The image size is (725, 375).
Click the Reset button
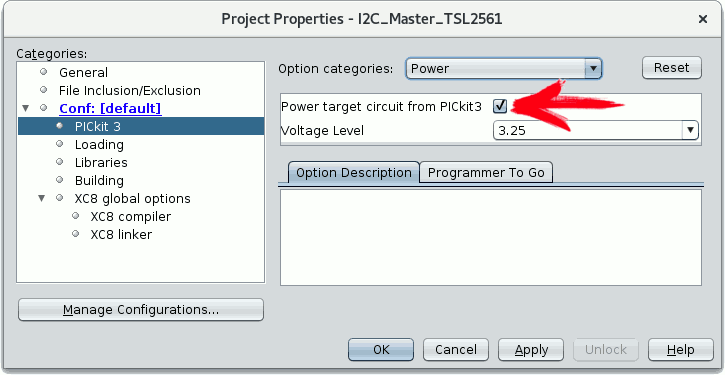click(671, 68)
